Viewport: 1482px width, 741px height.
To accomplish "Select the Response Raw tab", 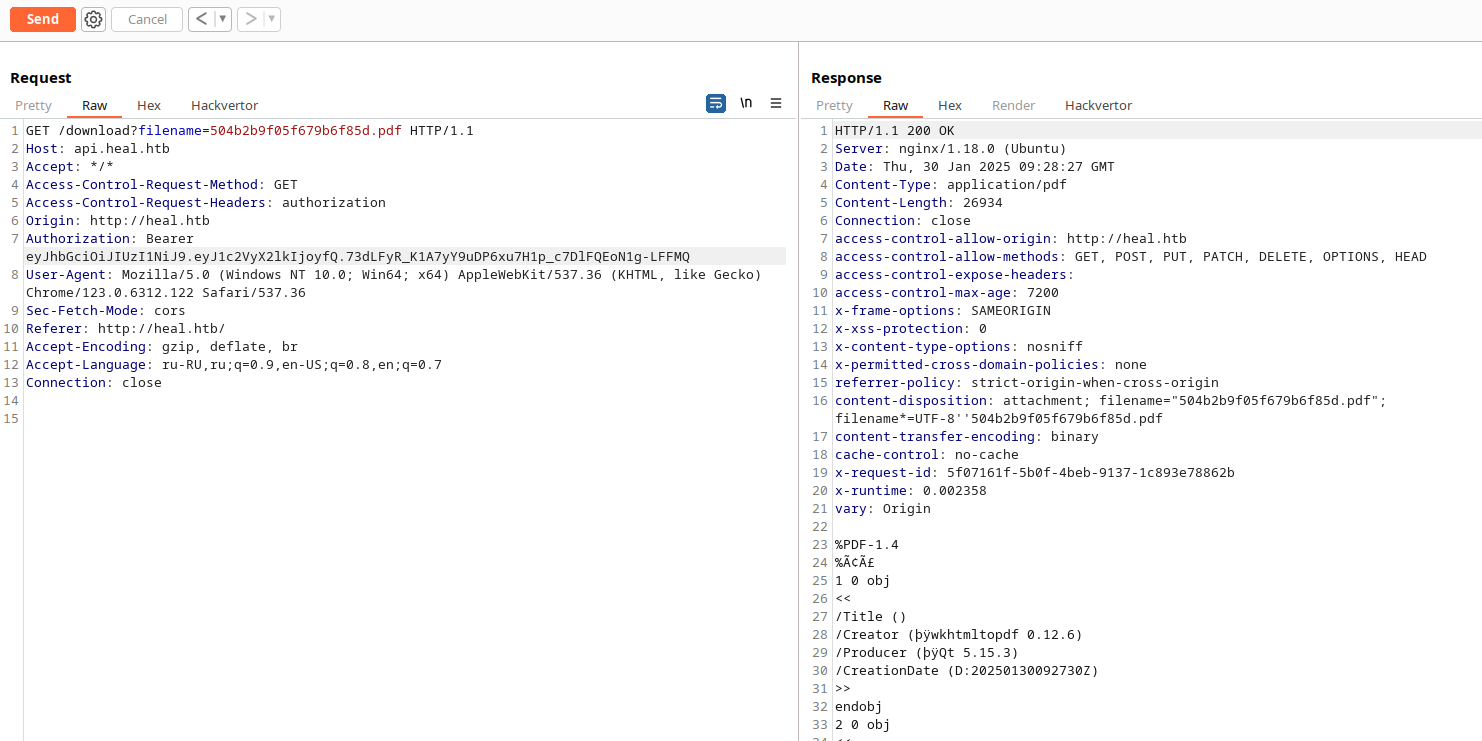I will coord(896,105).
